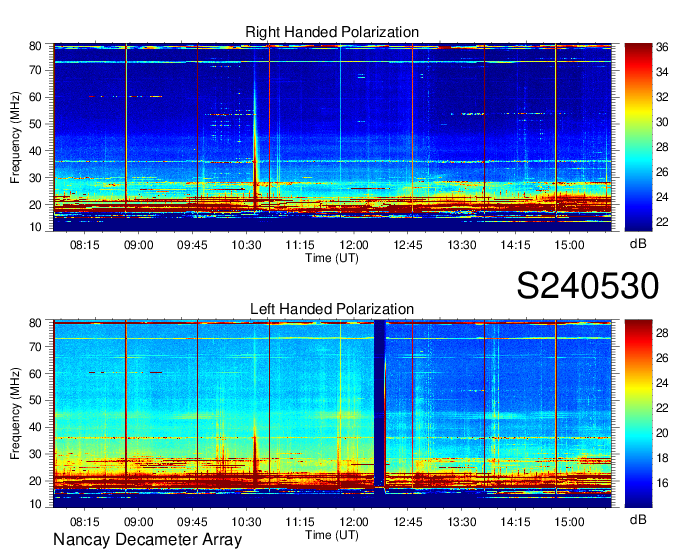
Task: Click the 28 dB value on Left Handed color bar
Action: click(x=662, y=333)
